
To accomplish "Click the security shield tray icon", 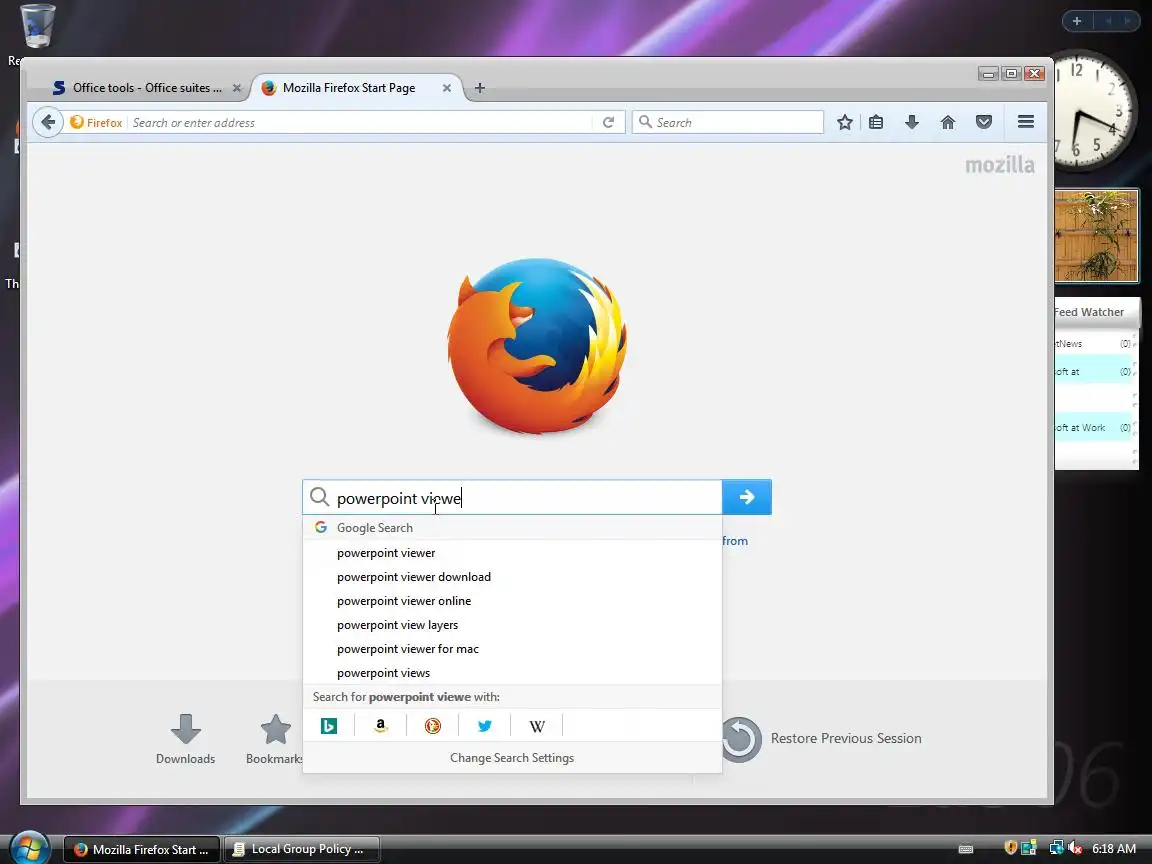I will [x=1010, y=848].
